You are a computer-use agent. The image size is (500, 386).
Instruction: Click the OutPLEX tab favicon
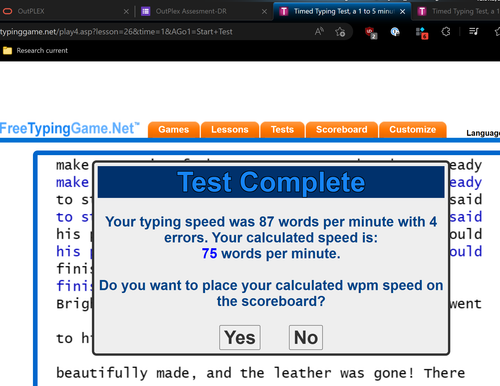click(7, 11)
